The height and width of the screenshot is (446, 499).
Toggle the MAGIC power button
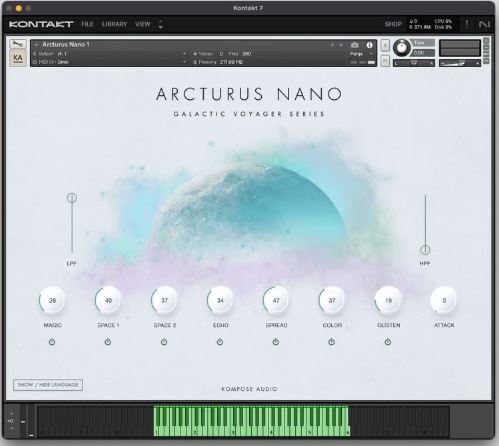pyautogui.click(x=52, y=342)
